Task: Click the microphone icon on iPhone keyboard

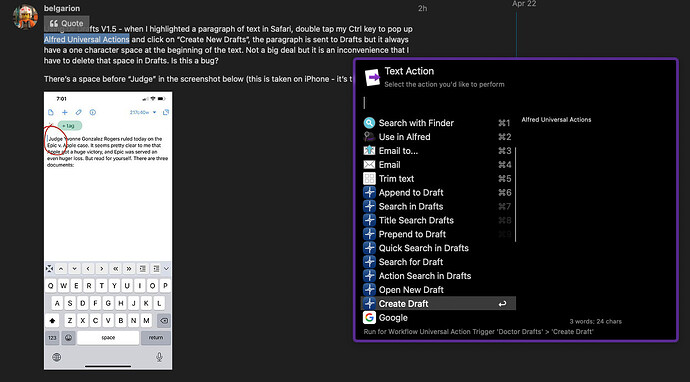Action: tap(160, 356)
